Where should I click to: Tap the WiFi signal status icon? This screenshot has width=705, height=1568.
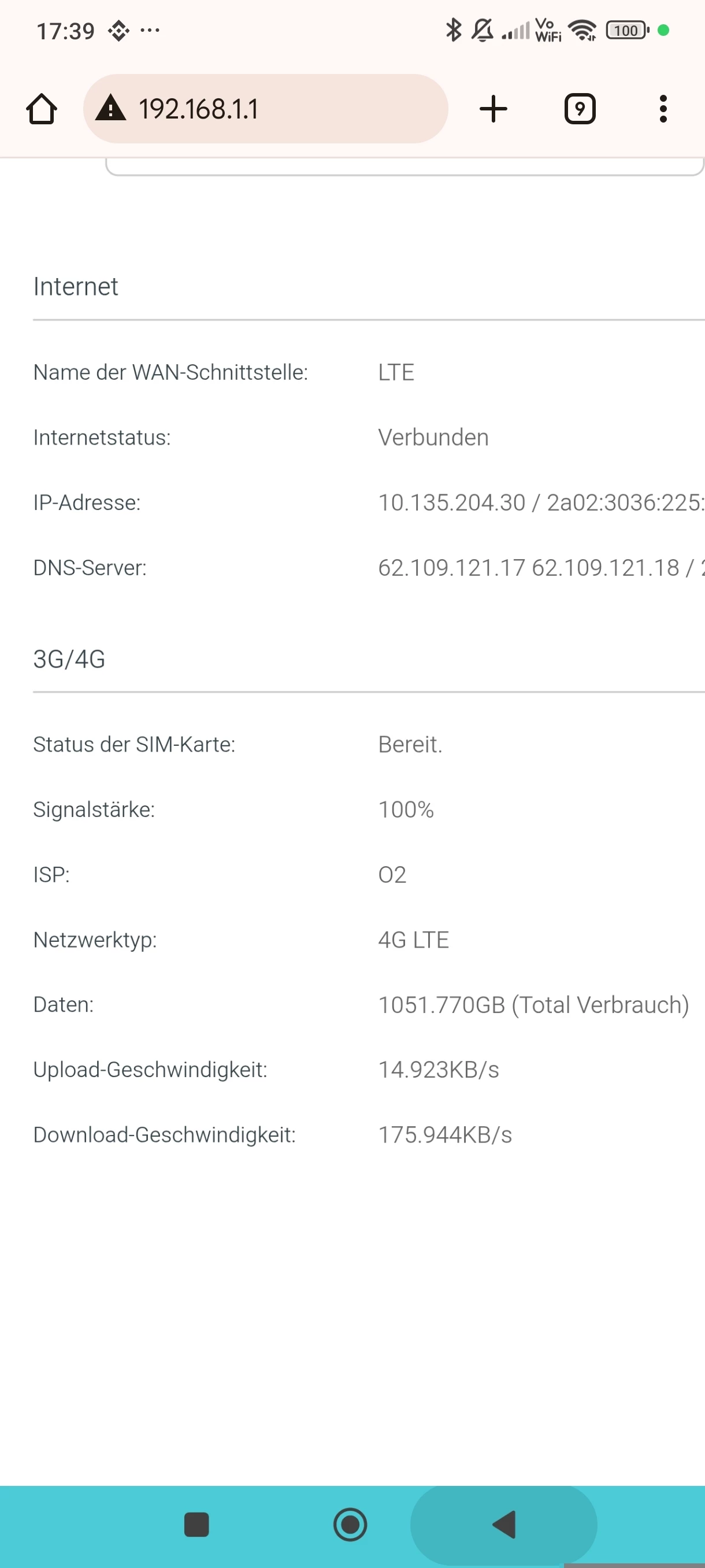(x=582, y=30)
